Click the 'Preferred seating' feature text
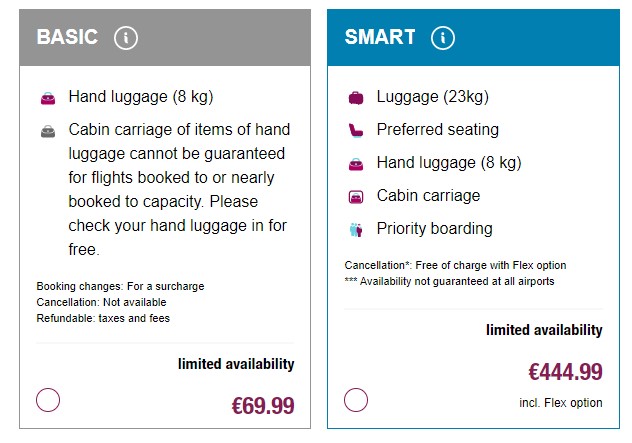The width and height of the screenshot is (632, 443). (437, 130)
